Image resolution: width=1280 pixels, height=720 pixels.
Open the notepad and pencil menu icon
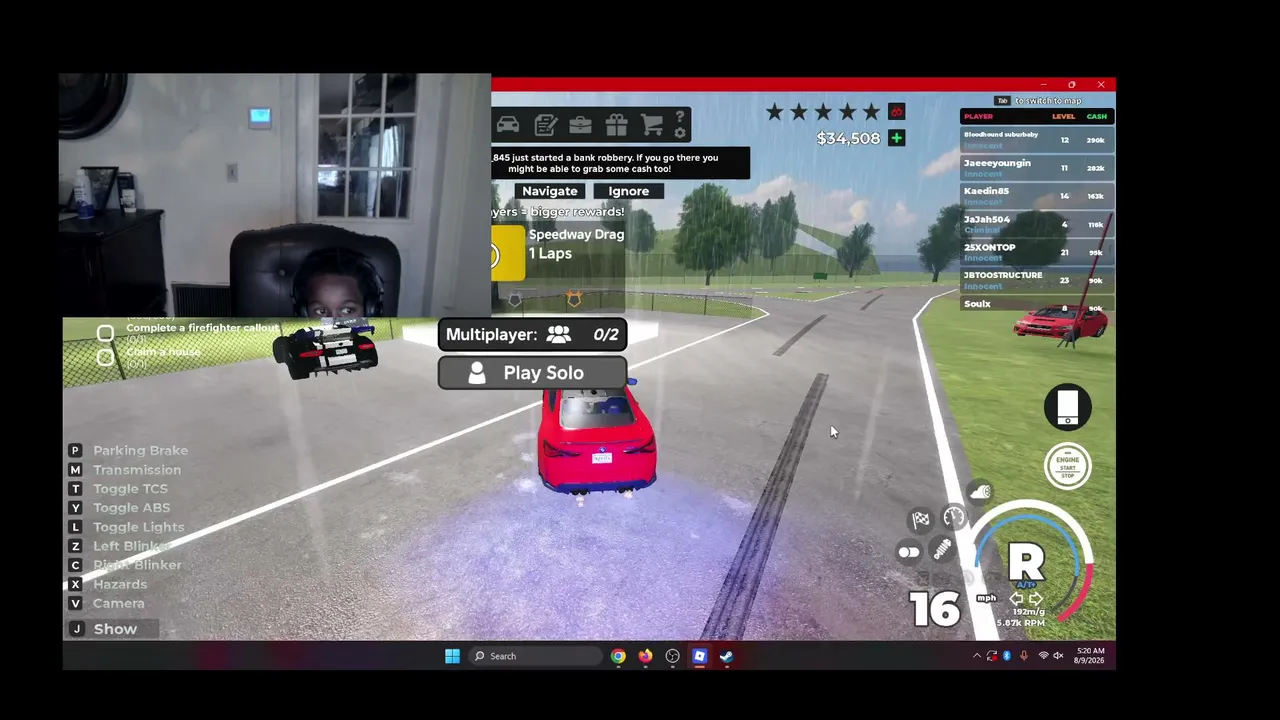click(x=545, y=125)
